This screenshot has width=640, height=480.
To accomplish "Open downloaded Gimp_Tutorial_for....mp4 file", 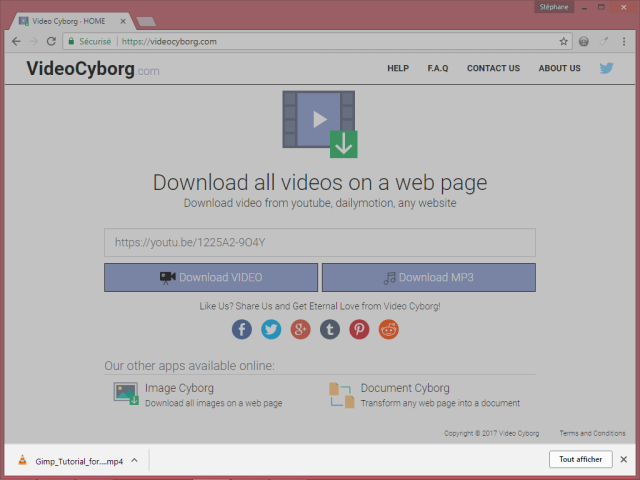I will [x=79, y=461].
